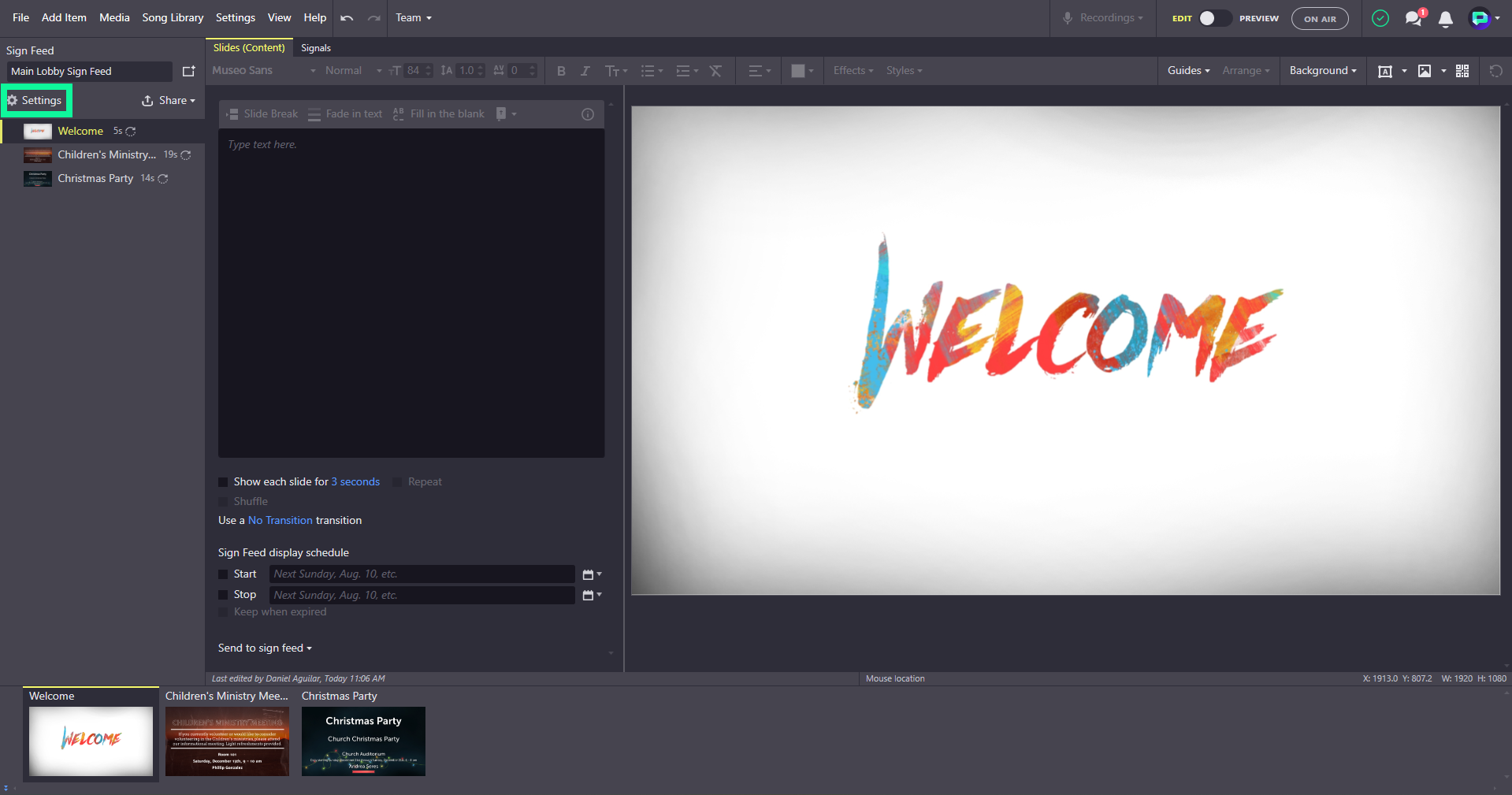Image resolution: width=1512 pixels, height=795 pixels.
Task: Open the Start date calendar picker
Action: click(592, 574)
